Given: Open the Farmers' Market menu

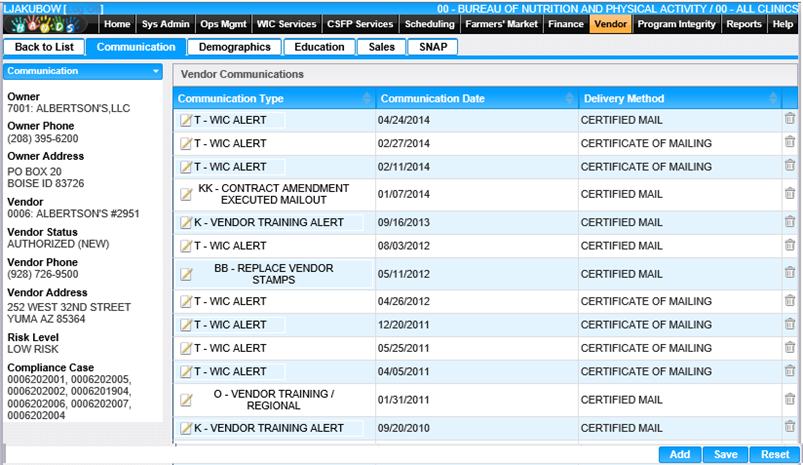Looking at the screenshot, I should tap(501, 24).
